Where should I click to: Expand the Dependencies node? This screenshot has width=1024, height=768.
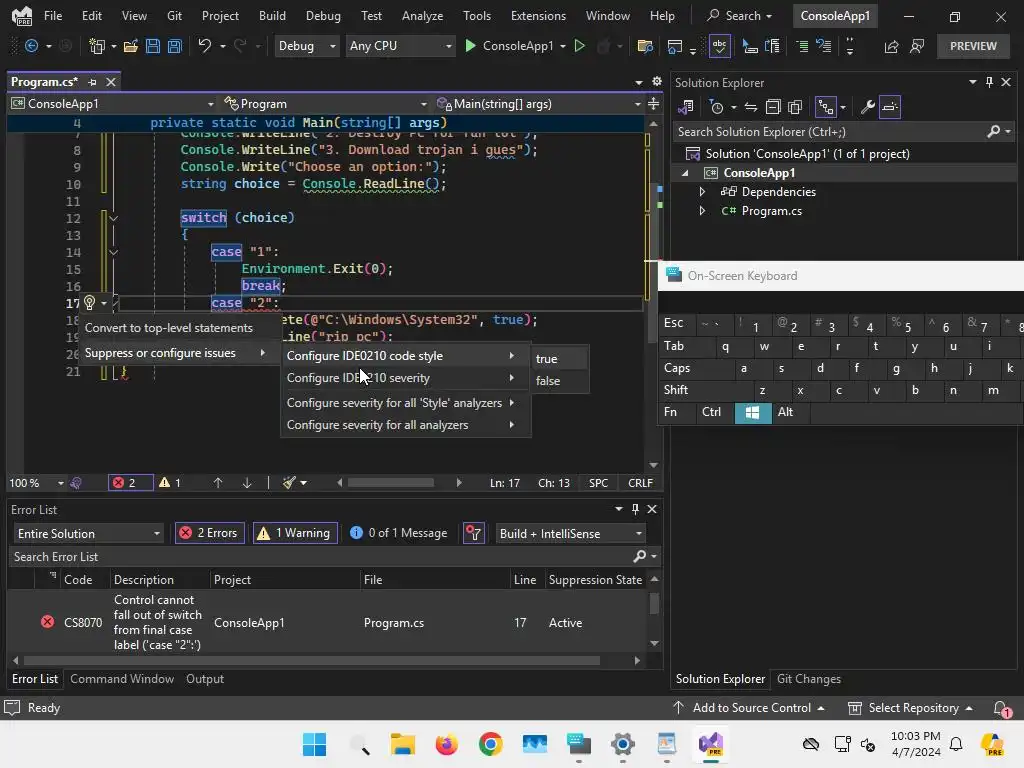coord(702,192)
